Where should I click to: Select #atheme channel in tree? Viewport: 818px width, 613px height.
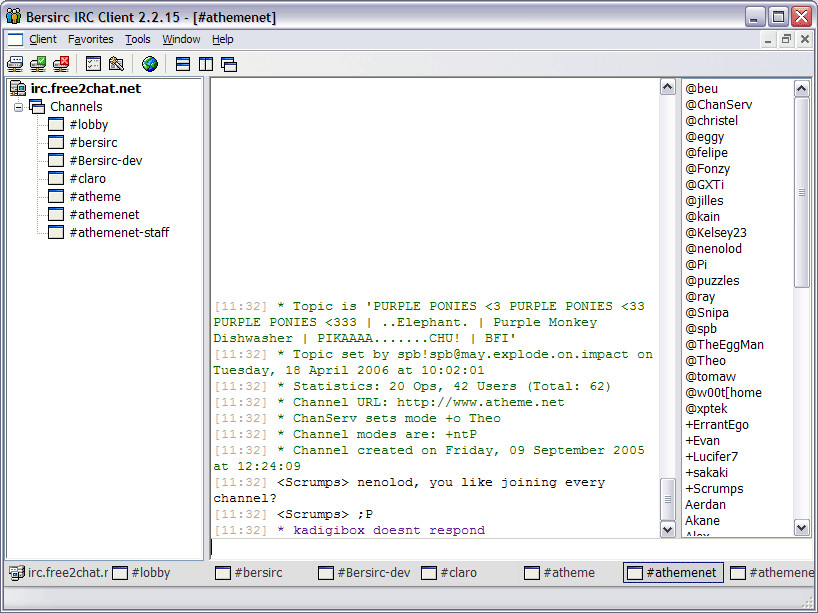(95, 197)
